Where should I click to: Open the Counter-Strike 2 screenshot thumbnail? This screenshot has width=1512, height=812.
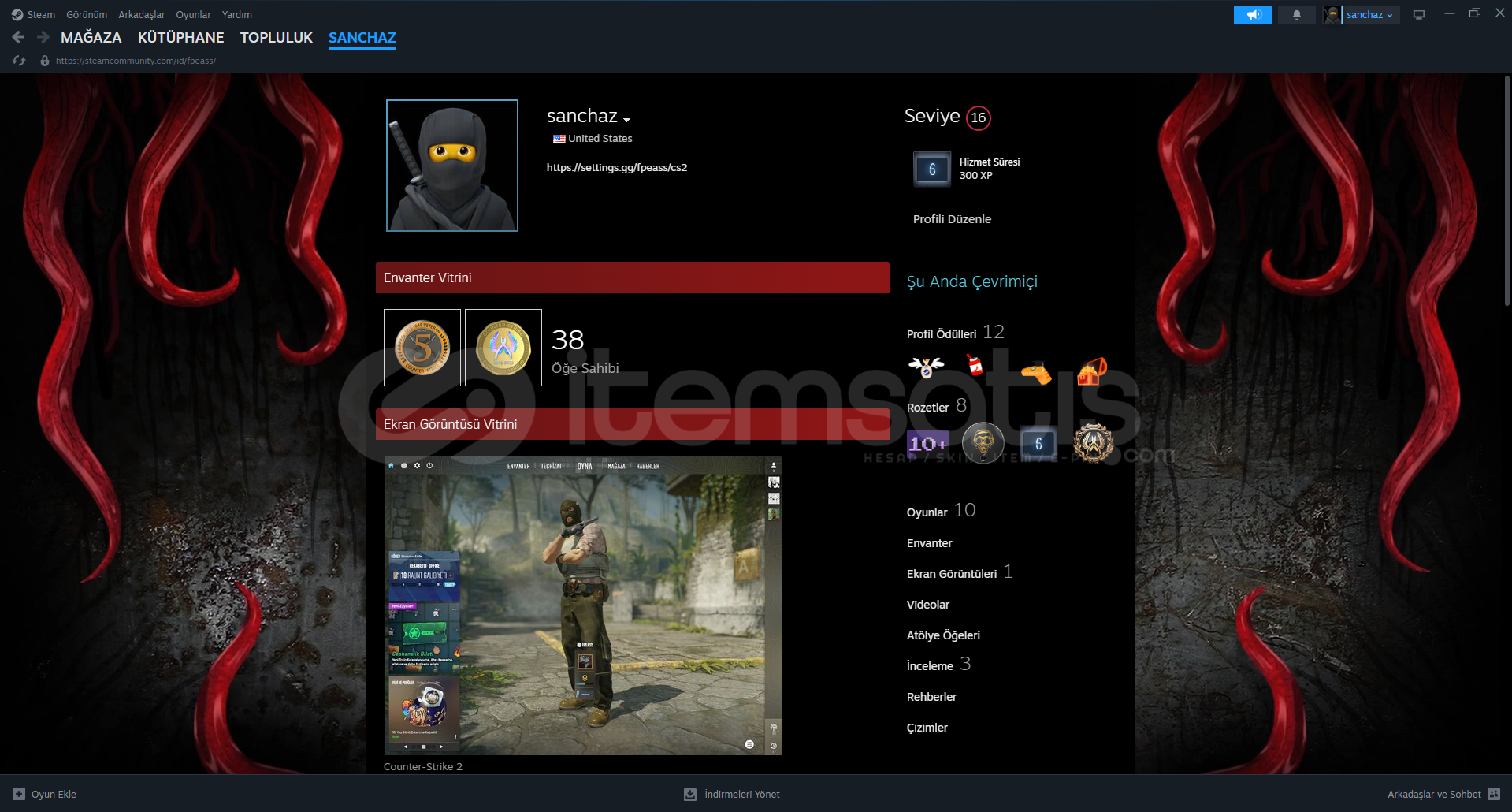(583, 605)
